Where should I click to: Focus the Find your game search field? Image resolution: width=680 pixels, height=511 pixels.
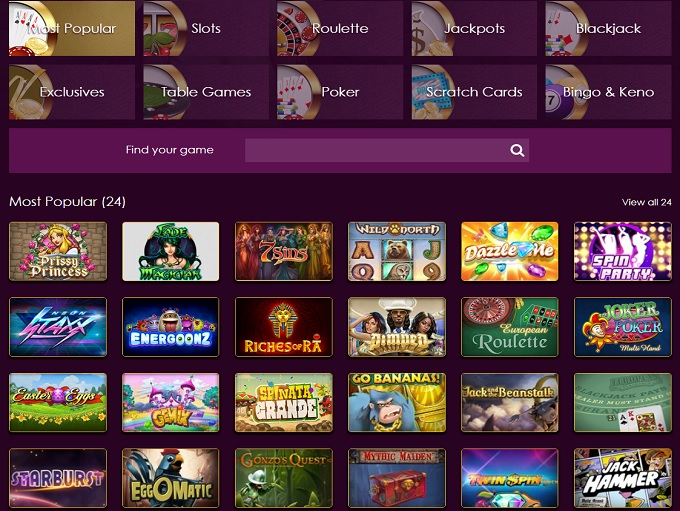pos(375,150)
